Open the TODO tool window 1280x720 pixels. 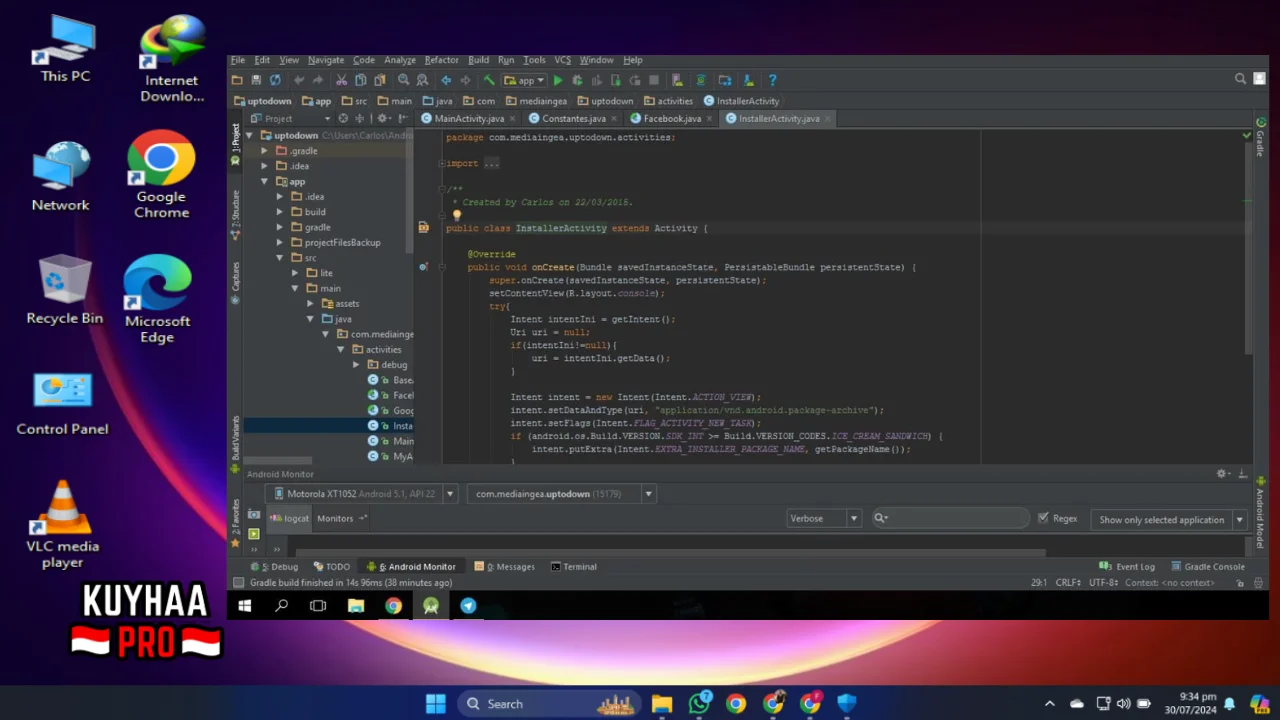pyautogui.click(x=331, y=566)
